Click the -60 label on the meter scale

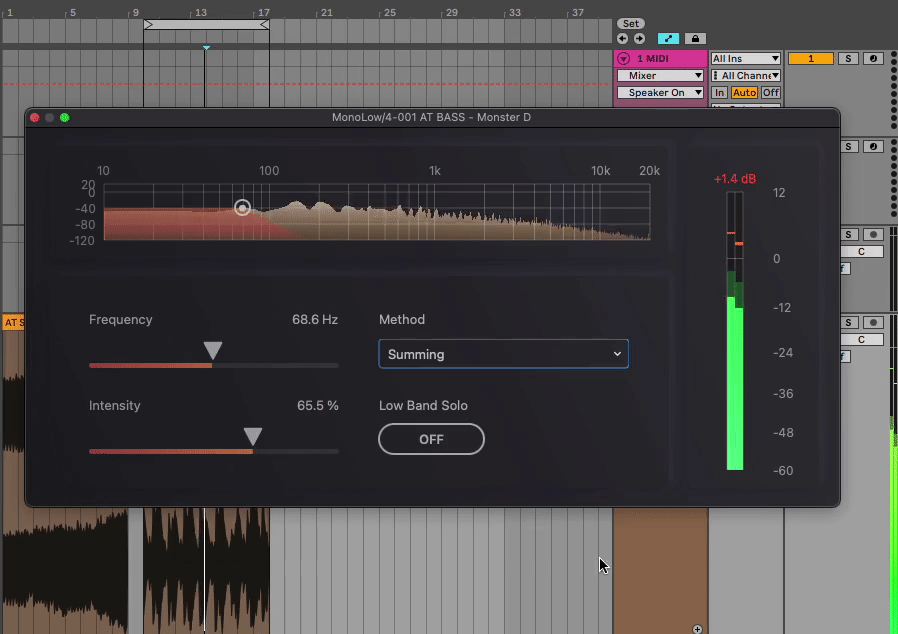(783, 471)
